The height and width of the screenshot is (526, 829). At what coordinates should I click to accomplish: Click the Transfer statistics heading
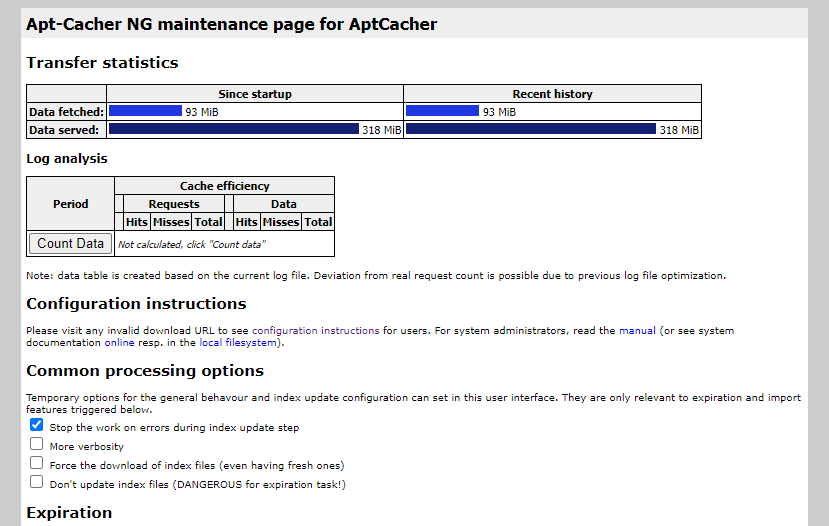tap(103, 63)
